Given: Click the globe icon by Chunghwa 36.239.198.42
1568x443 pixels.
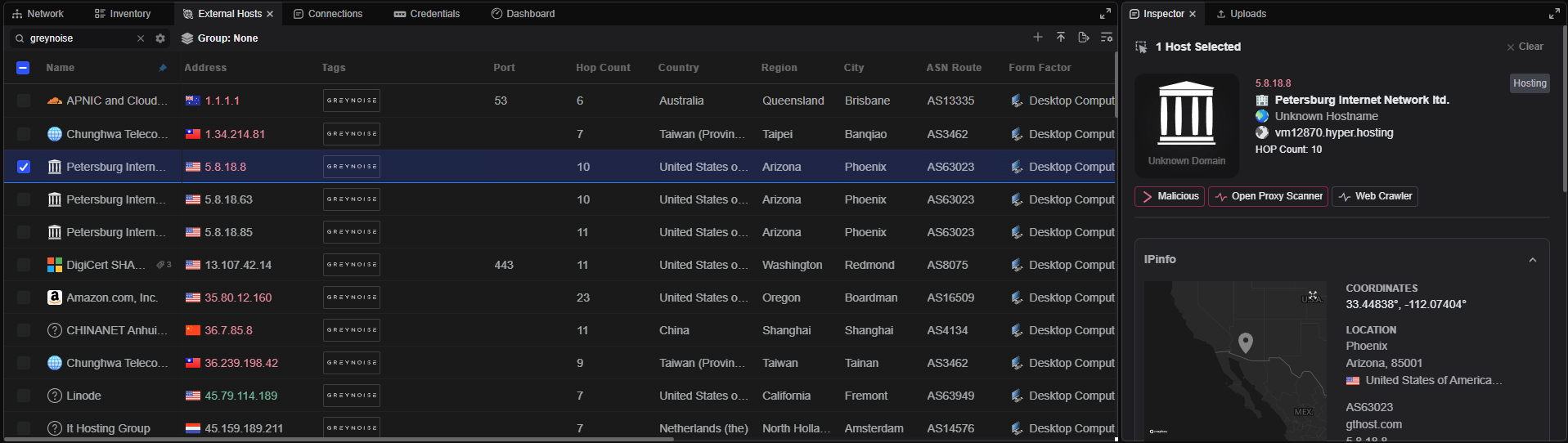Looking at the screenshot, I should point(55,363).
